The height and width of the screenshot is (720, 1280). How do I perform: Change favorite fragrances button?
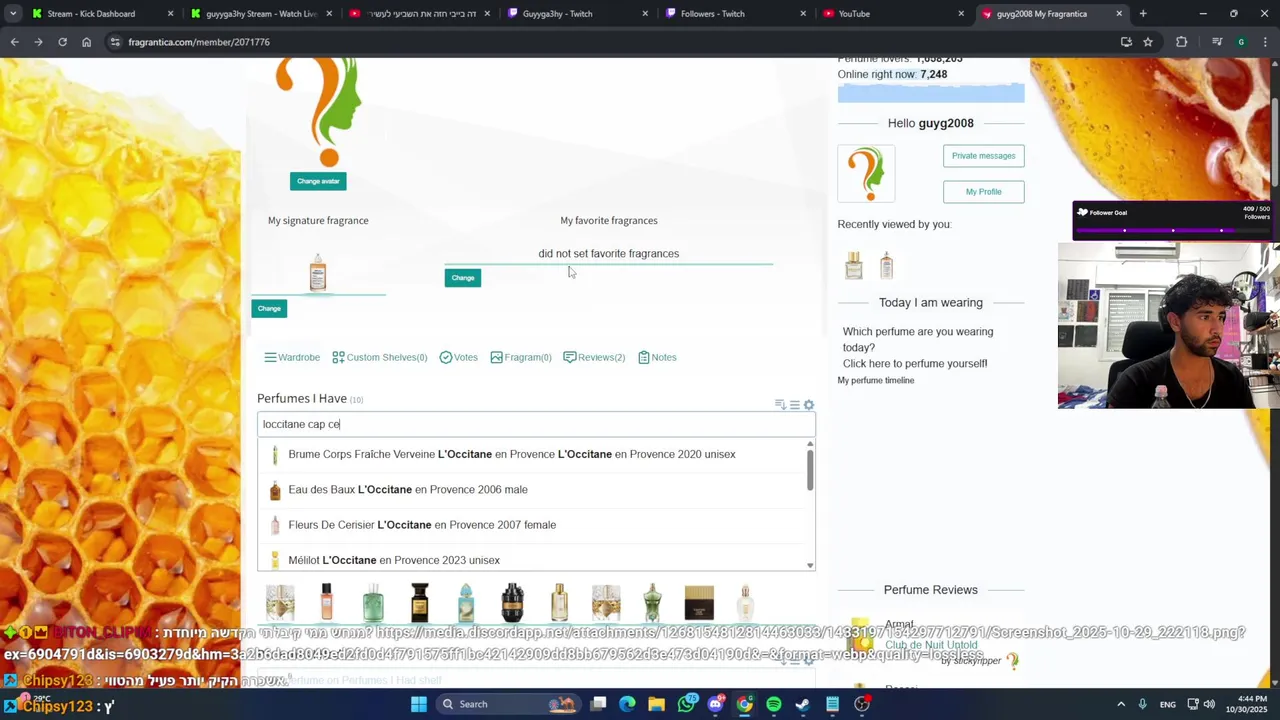(x=463, y=277)
